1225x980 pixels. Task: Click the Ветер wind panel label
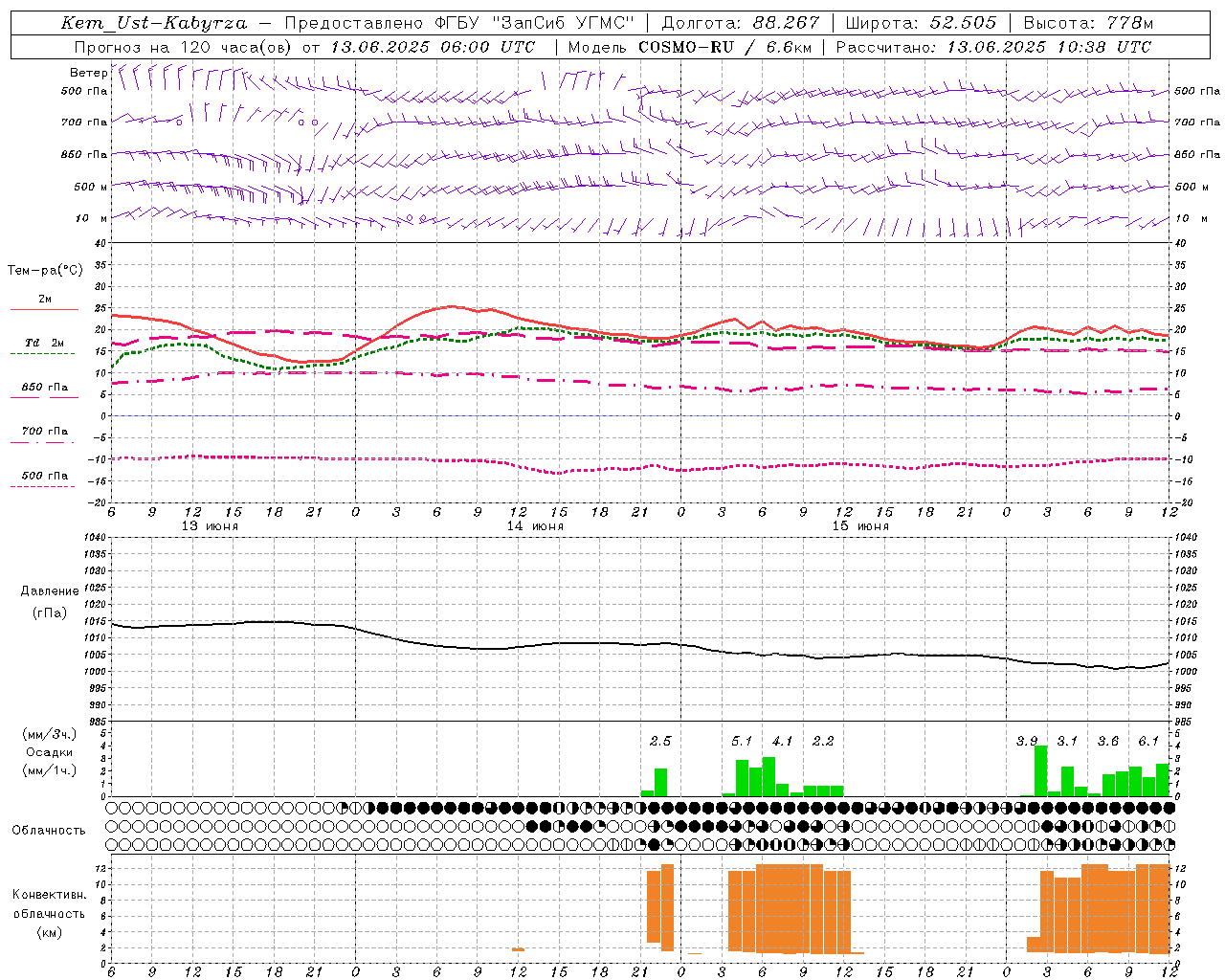(88, 73)
